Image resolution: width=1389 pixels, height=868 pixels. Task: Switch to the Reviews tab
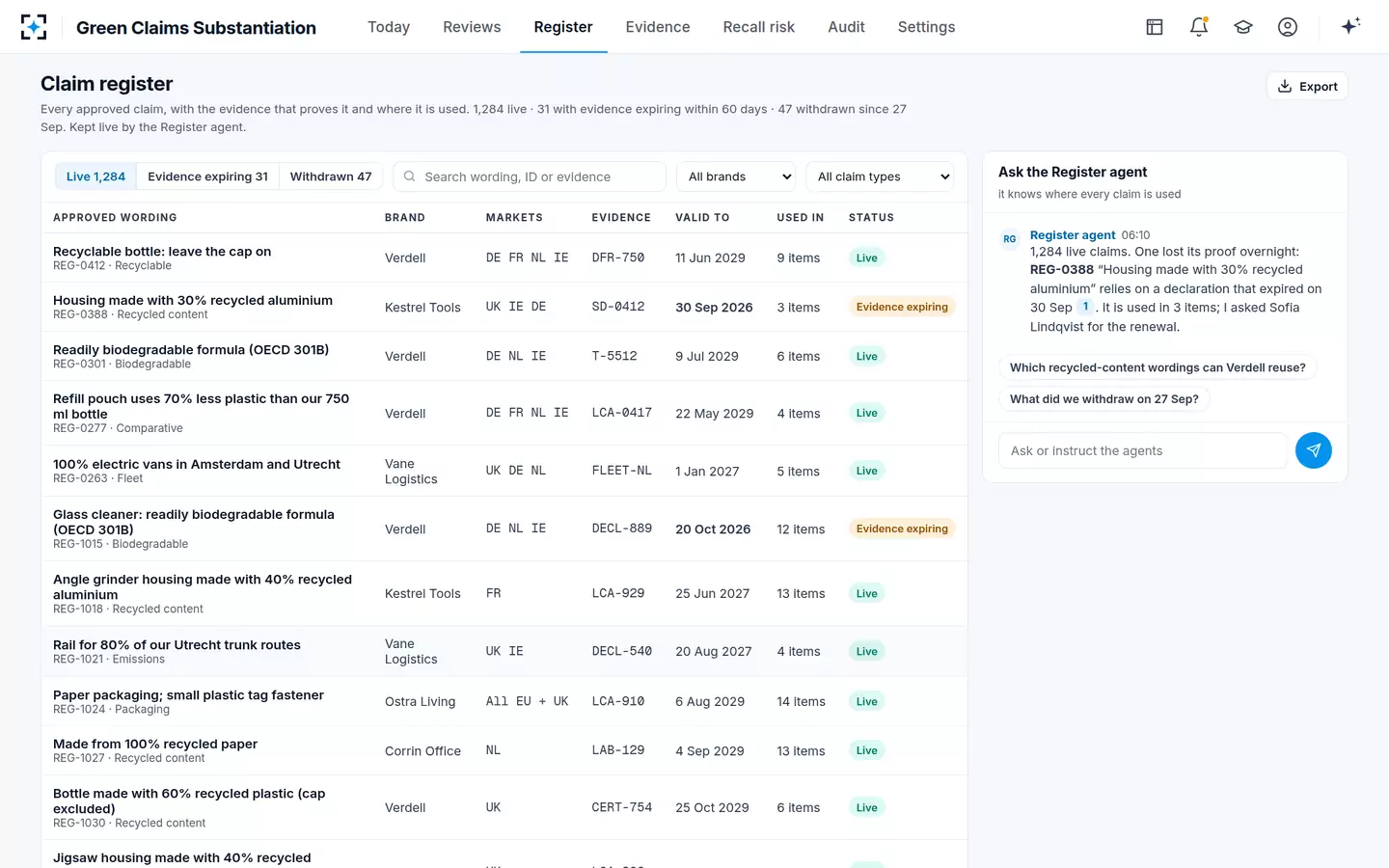click(x=472, y=27)
